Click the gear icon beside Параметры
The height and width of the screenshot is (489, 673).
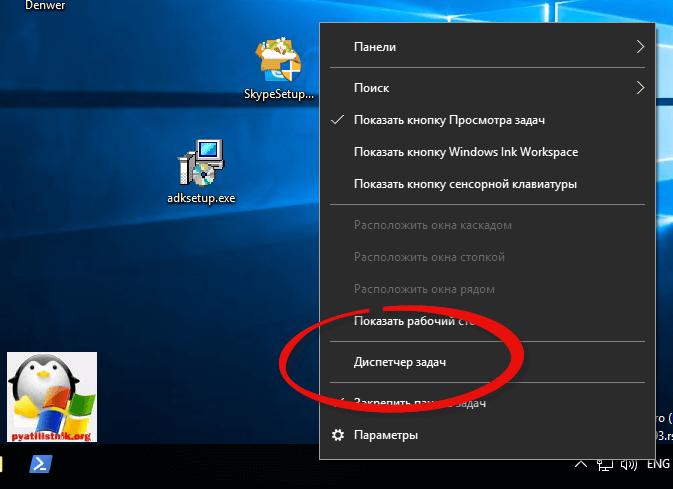click(338, 435)
